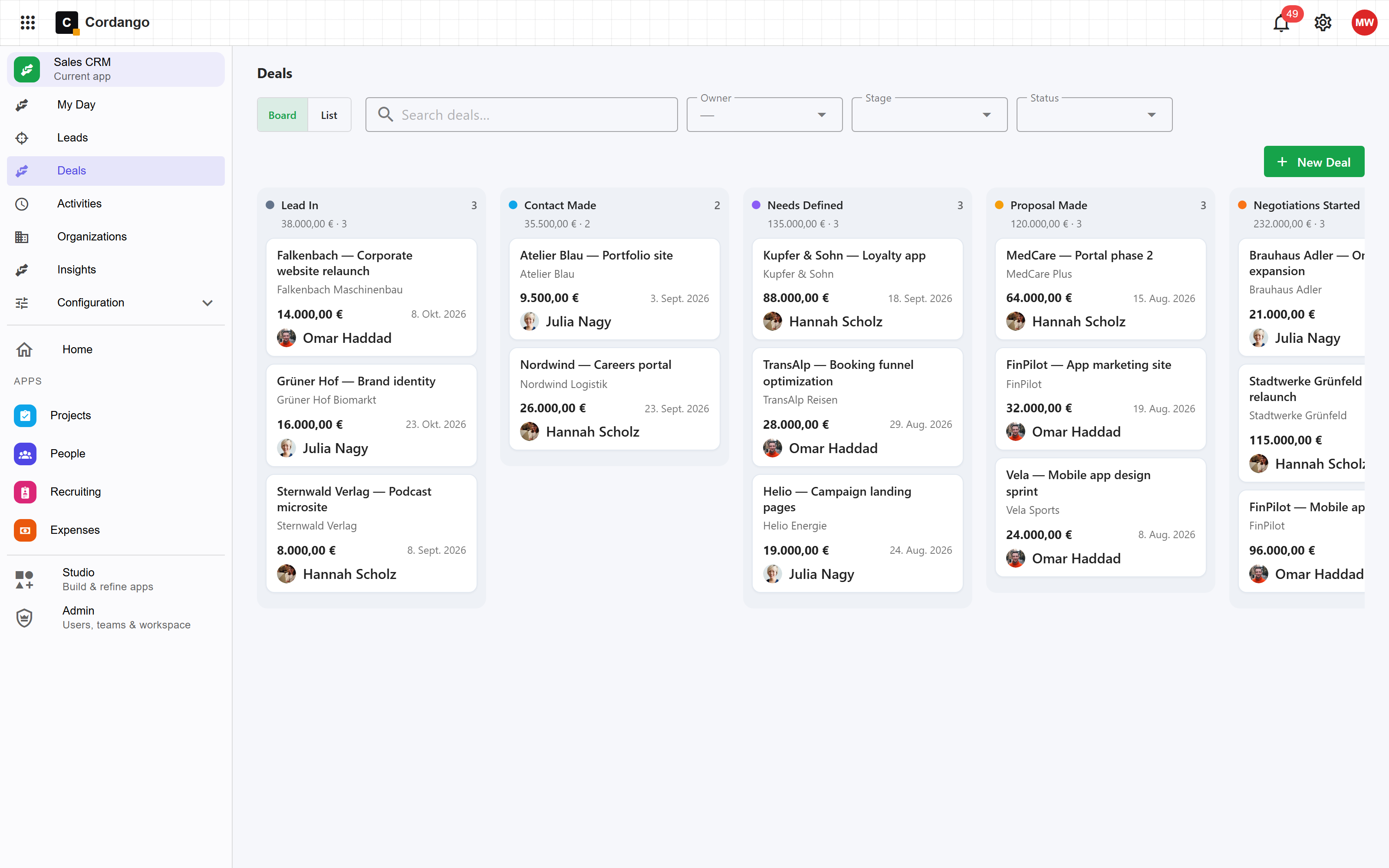Open the MW user avatar menu
Image resolution: width=1389 pixels, height=868 pixels.
pos(1364,23)
